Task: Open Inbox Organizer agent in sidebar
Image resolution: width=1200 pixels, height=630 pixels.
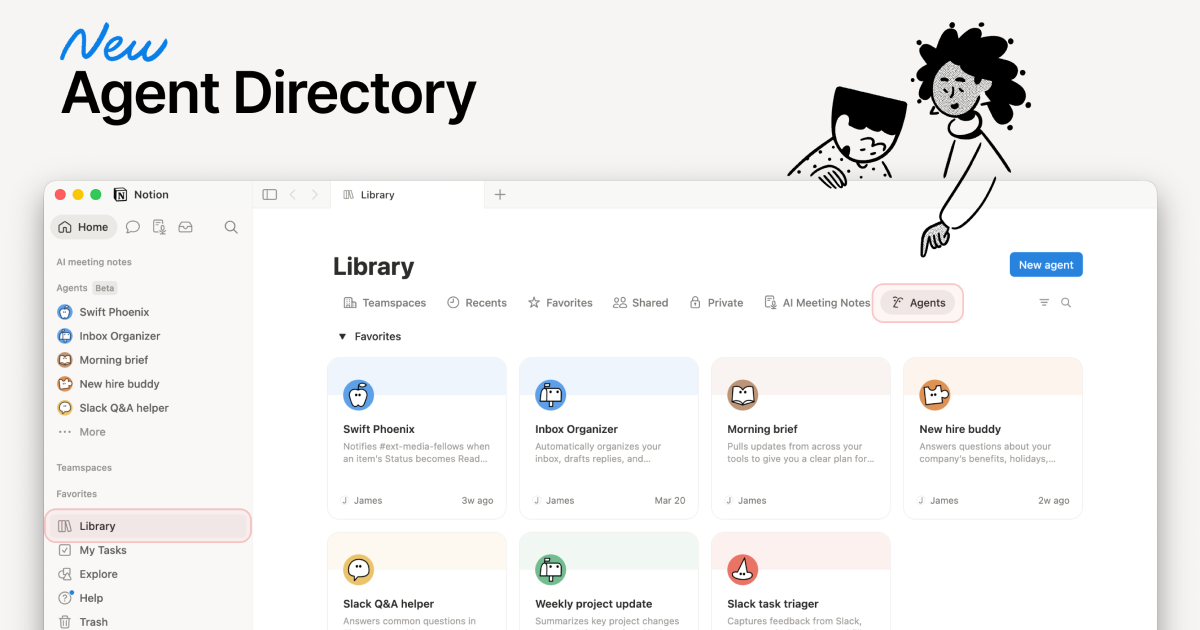Action: [x=120, y=336]
